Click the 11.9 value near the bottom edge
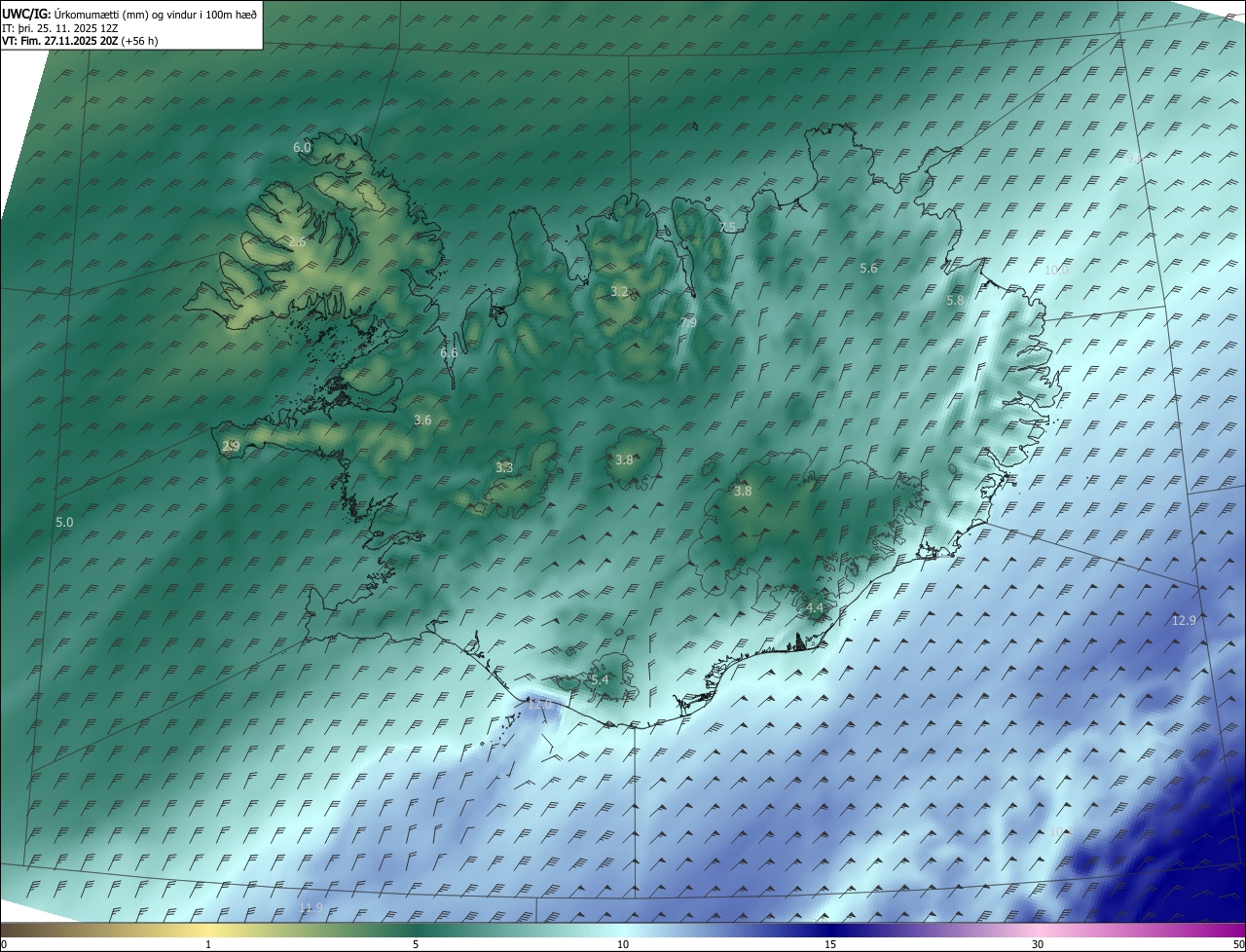The image size is (1246, 952). (311, 907)
